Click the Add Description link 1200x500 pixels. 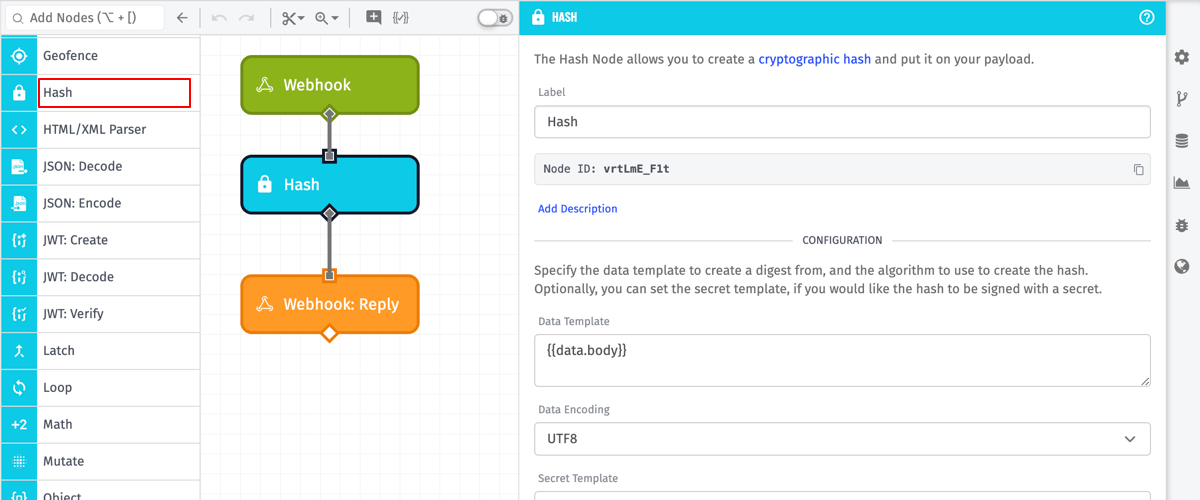(x=578, y=209)
